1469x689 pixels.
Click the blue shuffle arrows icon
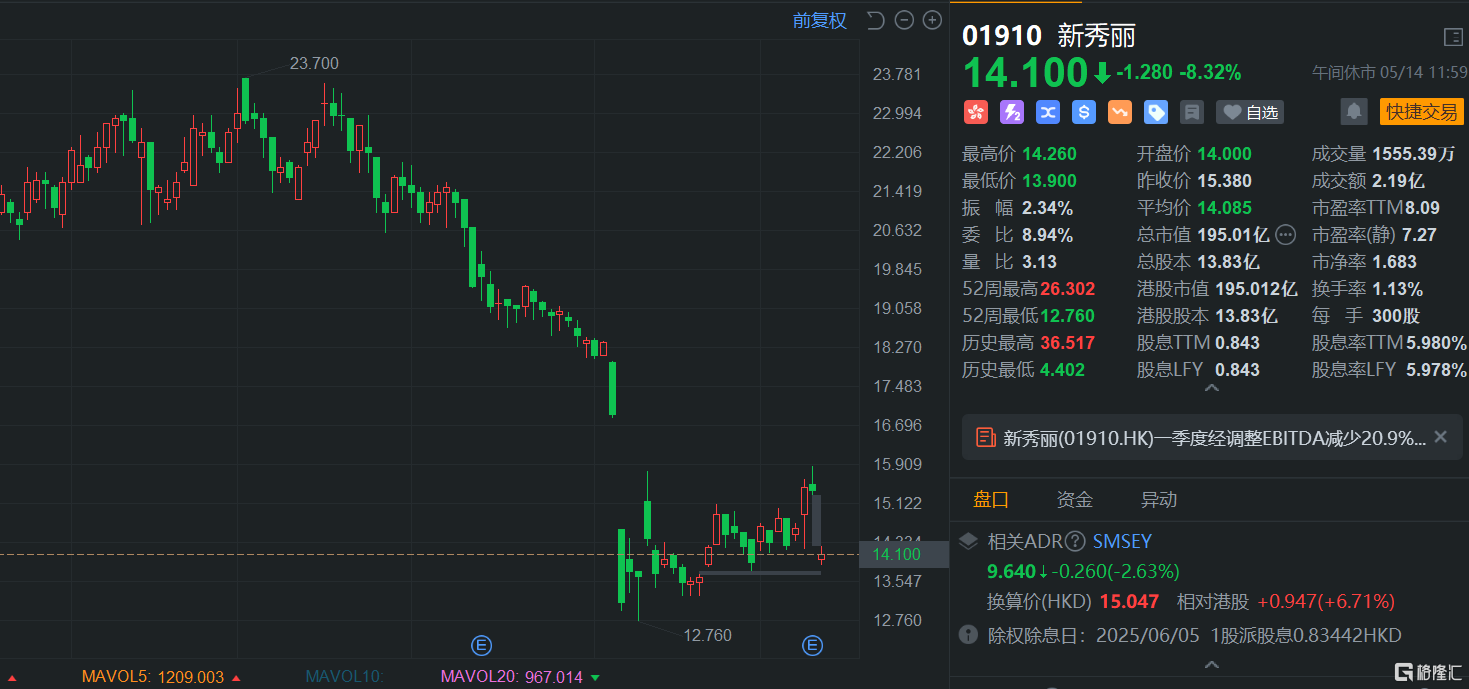[x=1047, y=112]
